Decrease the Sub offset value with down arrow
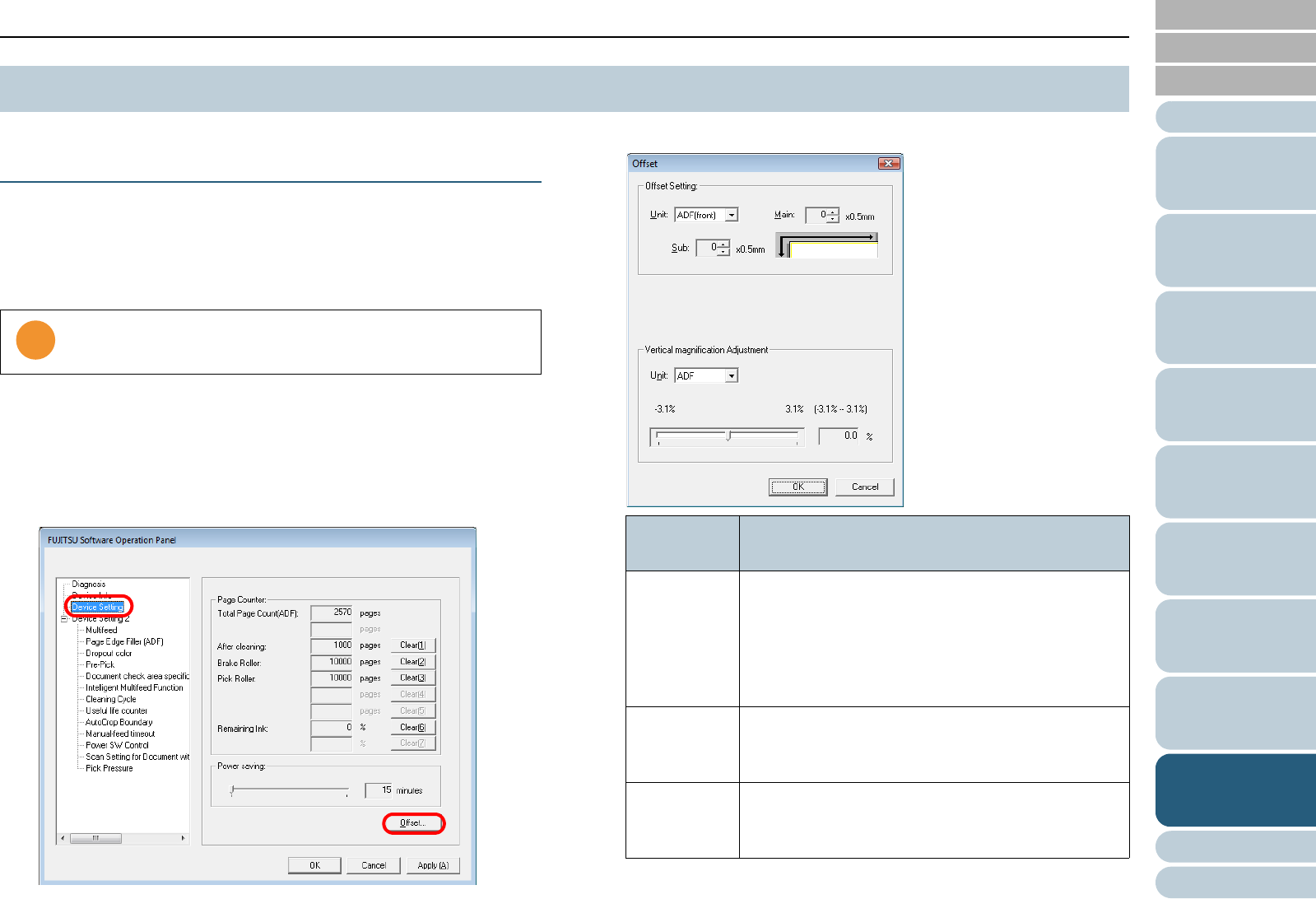The image size is (1316, 899). (x=723, y=252)
